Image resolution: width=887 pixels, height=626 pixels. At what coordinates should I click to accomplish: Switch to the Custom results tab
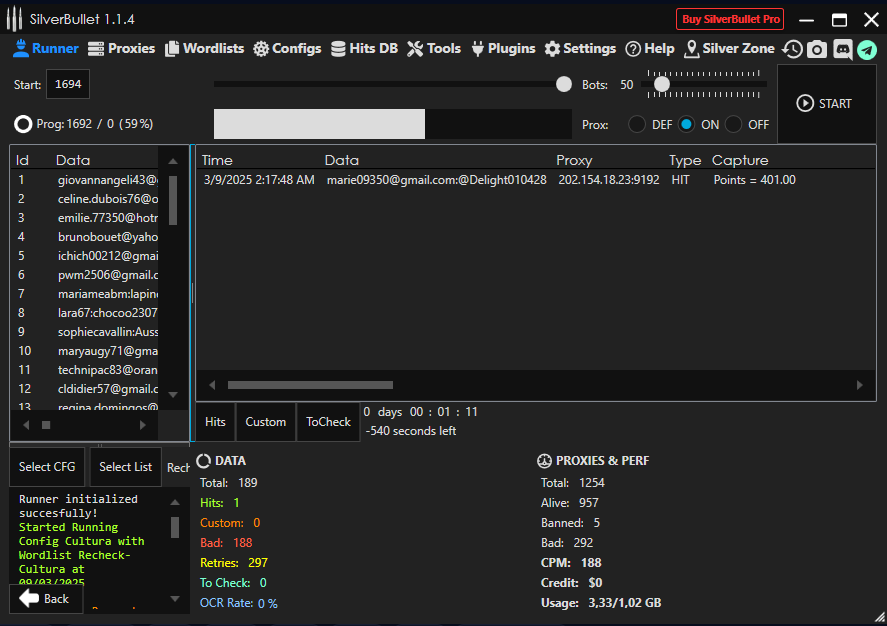coord(265,422)
